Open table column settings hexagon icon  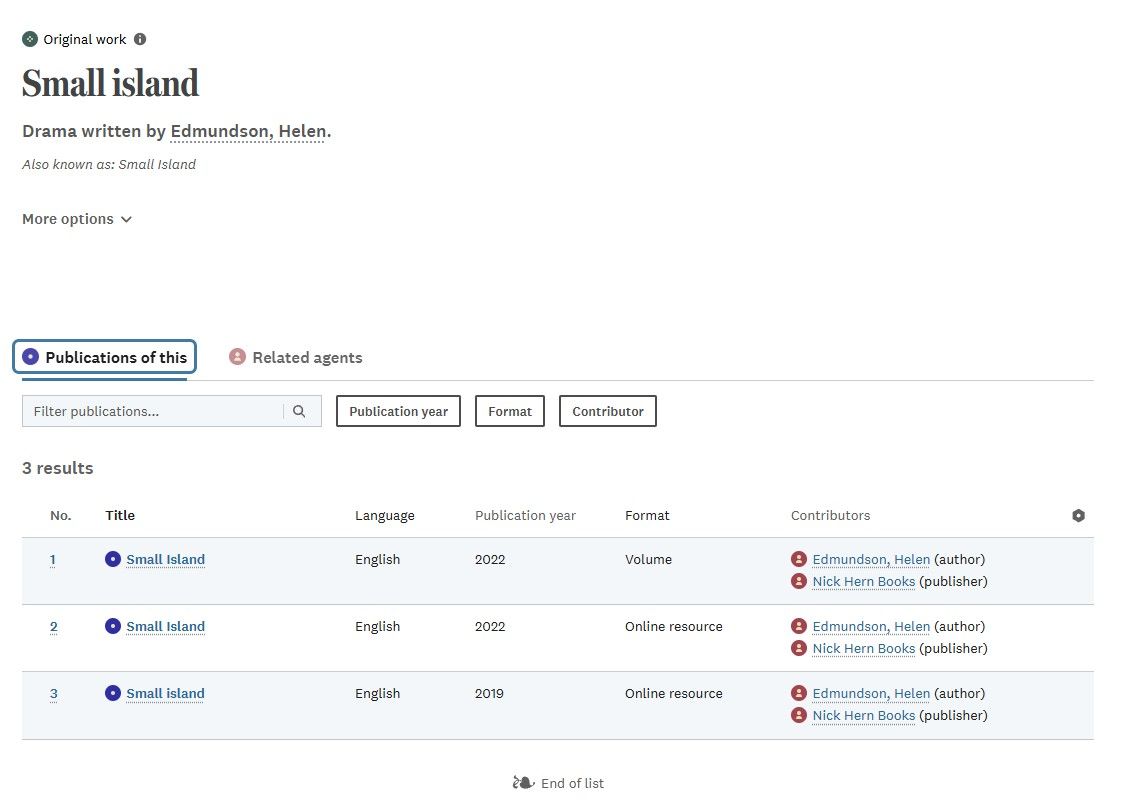pos(1078,516)
